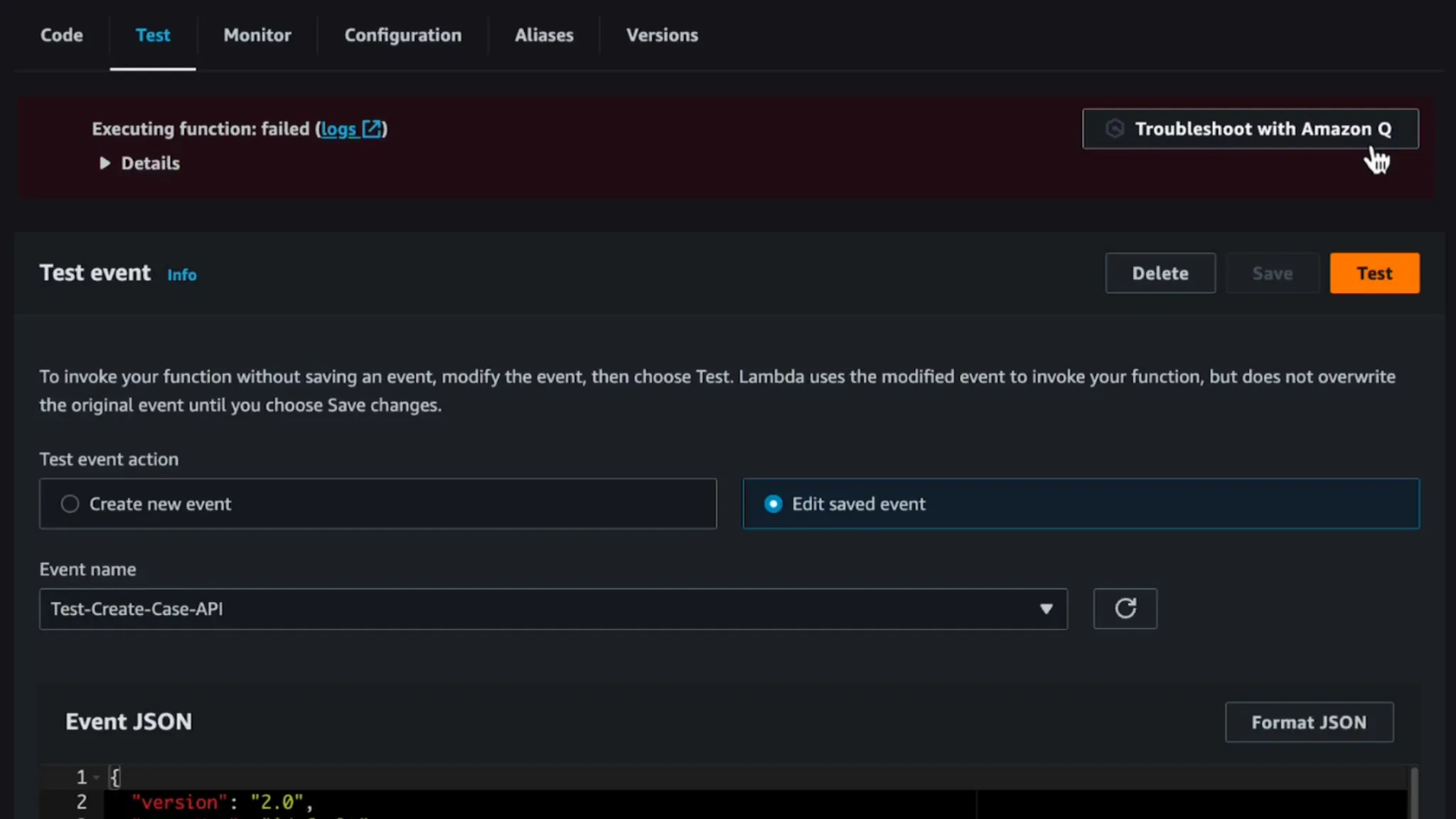Viewport: 1456px width, 819px height.
Task: Click the refresh events icon button
Action: (x=1125, y=609)
